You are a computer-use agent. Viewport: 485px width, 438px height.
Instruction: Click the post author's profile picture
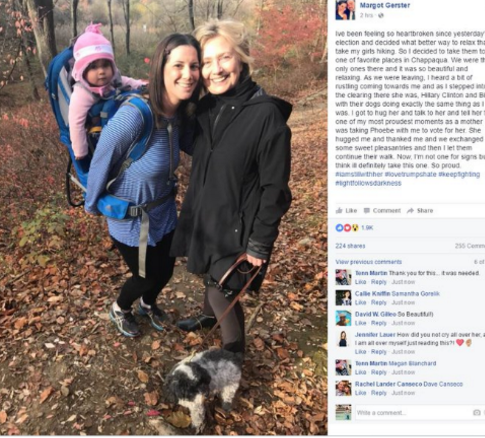point(346,10)
